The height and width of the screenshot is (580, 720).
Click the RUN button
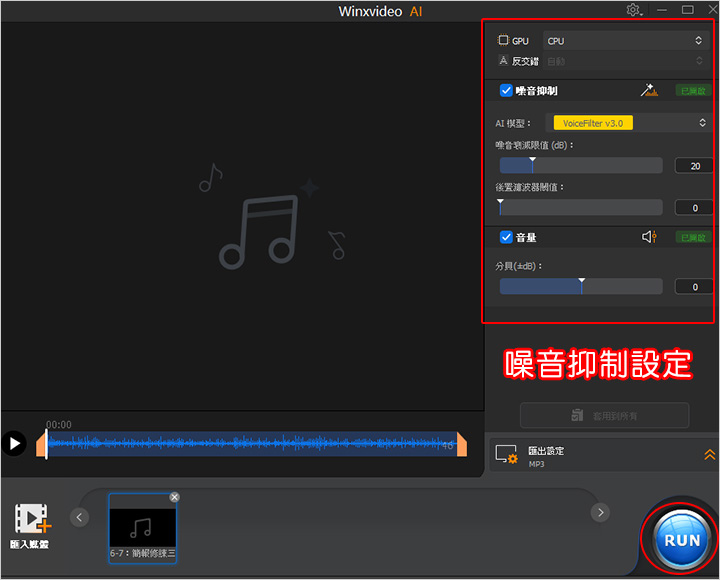tap(681, 540)
